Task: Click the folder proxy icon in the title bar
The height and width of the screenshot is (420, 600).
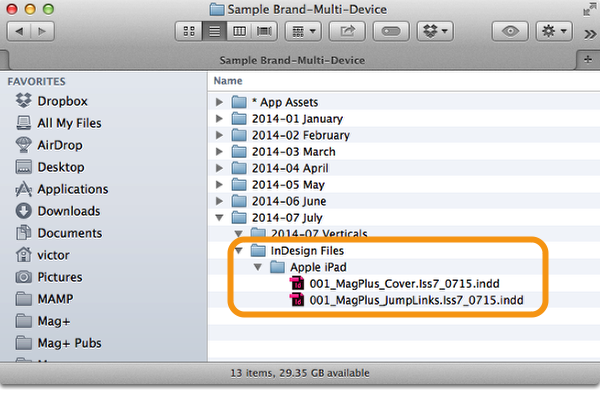Action: tap(217, 9)
